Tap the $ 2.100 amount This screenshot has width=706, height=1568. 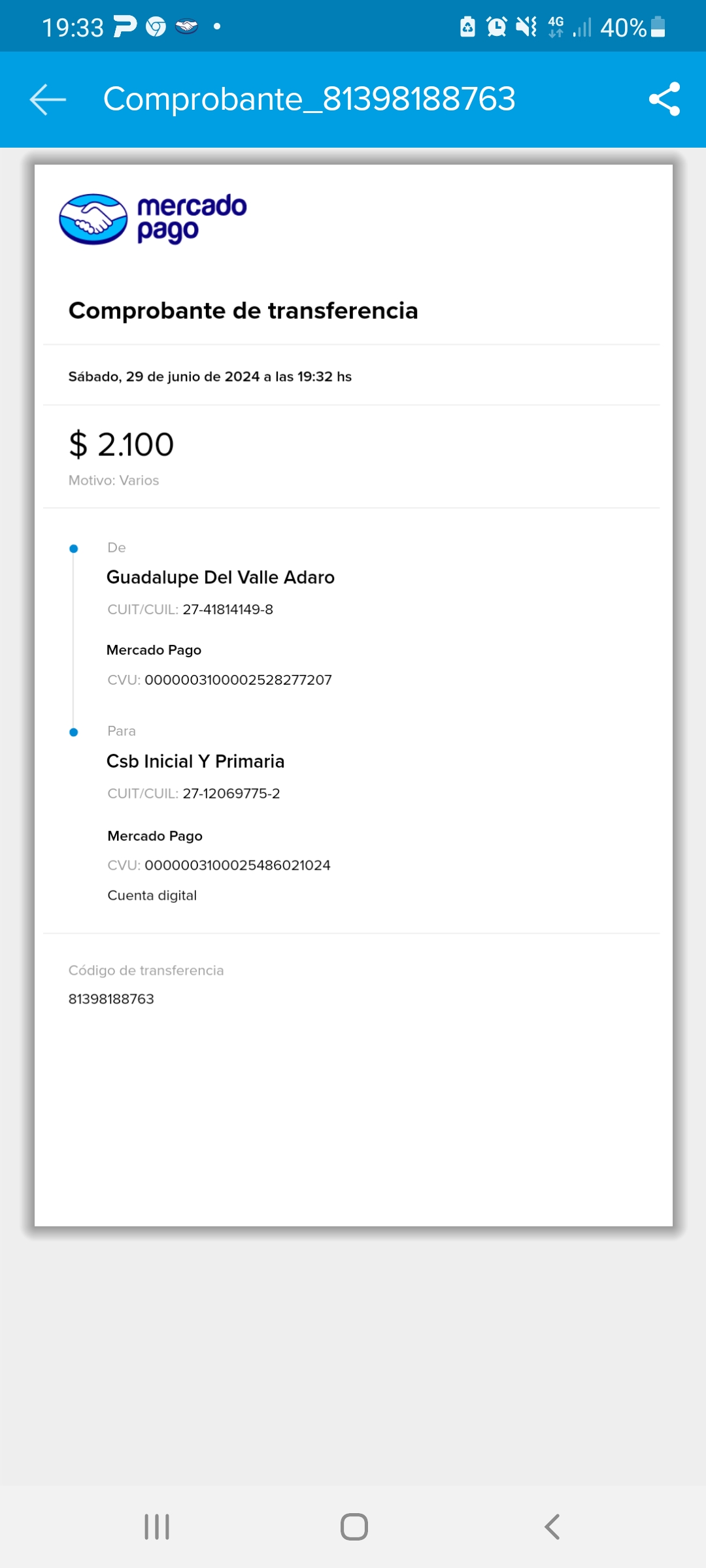[122, 445]
